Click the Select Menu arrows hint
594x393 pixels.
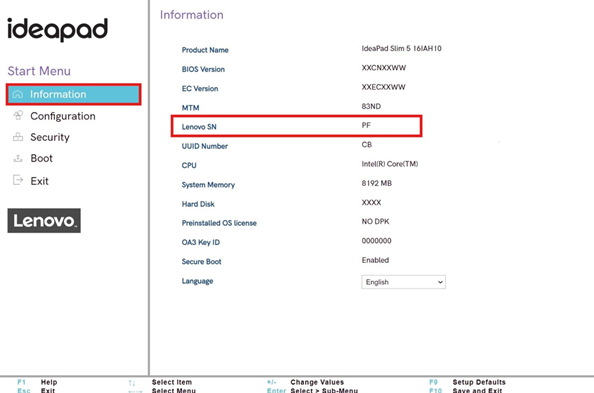pyautogui.click(x=162, y=390)
